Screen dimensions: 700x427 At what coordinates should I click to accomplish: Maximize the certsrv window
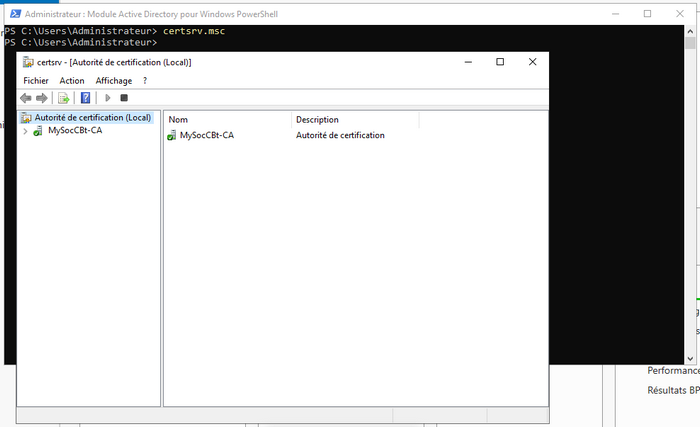pos(500,62)
